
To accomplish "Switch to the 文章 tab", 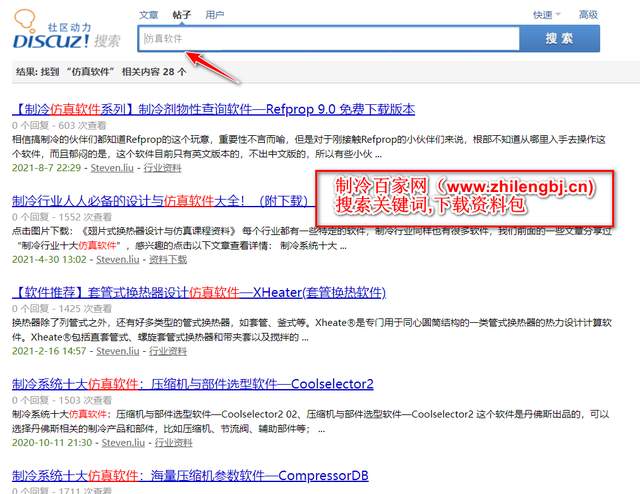I will click(149, 15).
